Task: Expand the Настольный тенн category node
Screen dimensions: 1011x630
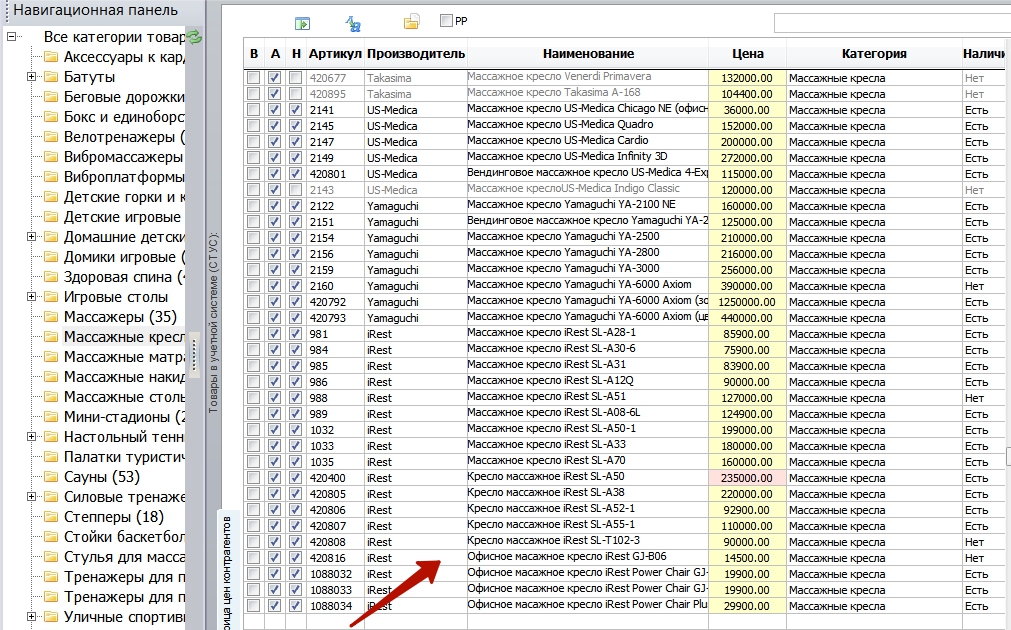Action: [x=31, y=437]
